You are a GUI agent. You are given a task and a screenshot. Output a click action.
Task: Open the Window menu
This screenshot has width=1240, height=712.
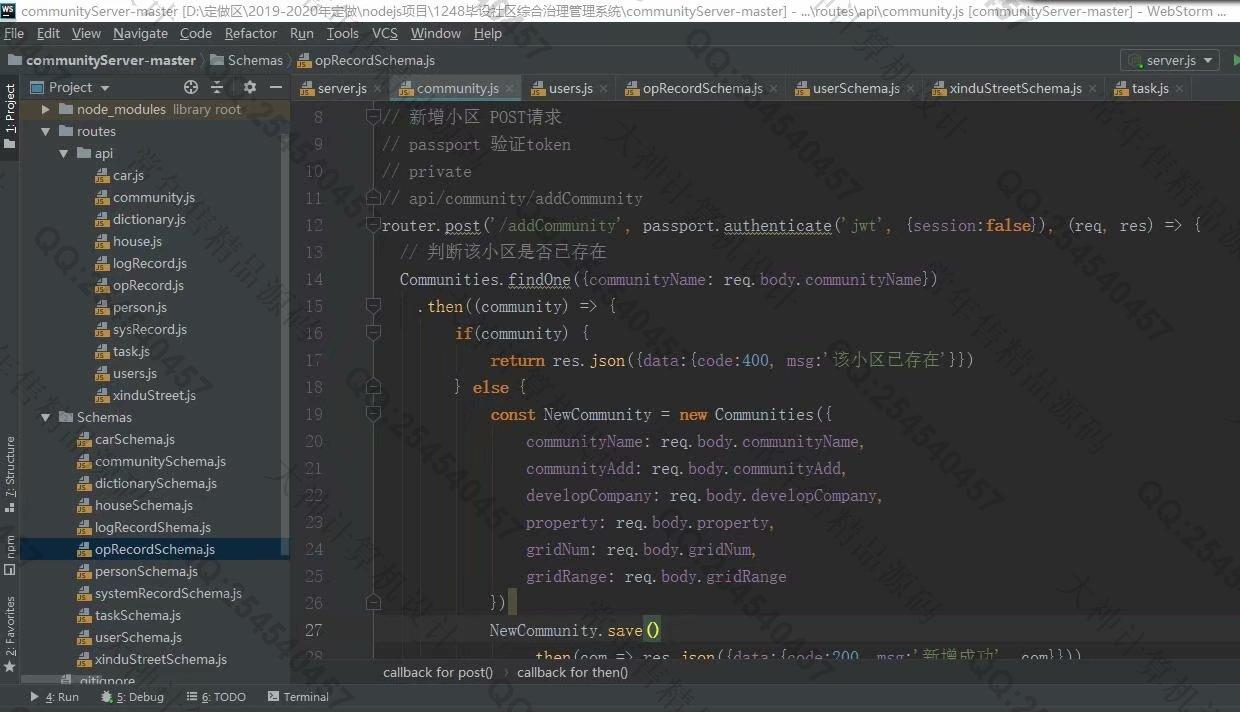click(436, 33)
